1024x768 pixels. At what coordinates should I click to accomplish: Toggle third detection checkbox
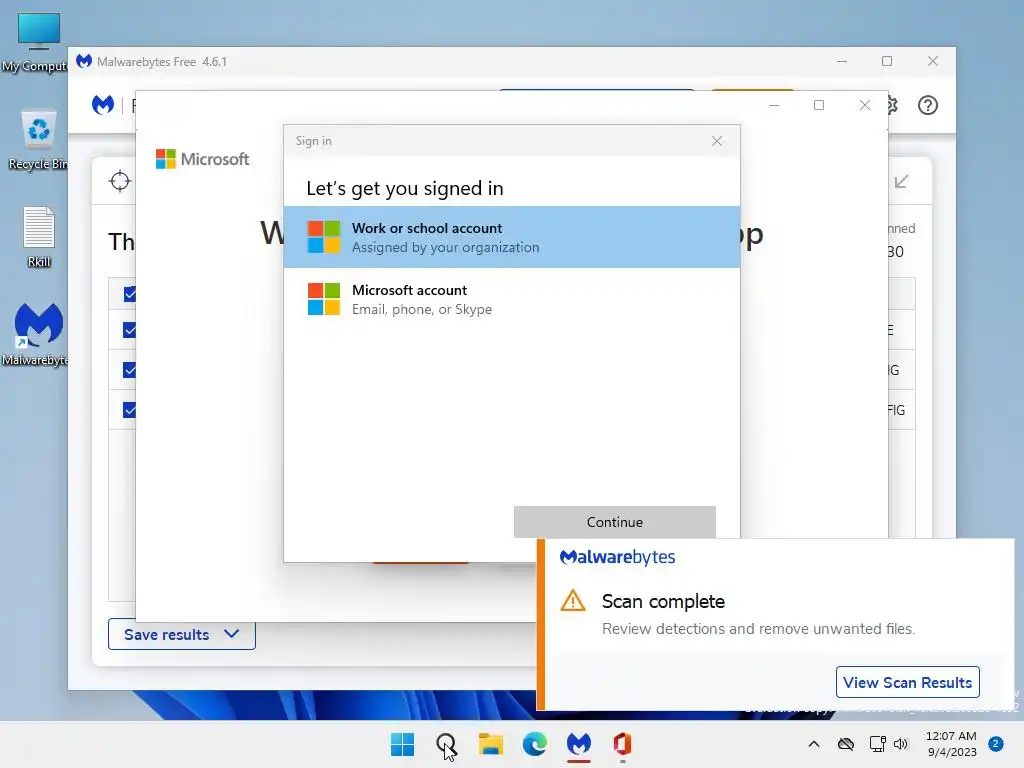[x=129, y=370]
